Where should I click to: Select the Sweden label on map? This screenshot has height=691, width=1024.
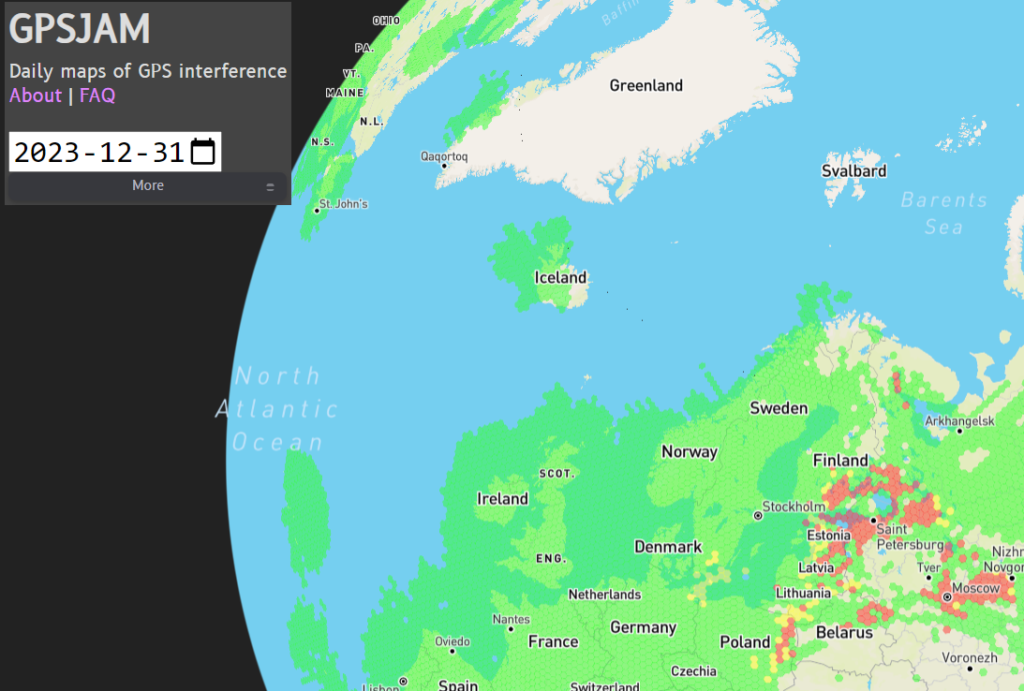click(778, 408)
